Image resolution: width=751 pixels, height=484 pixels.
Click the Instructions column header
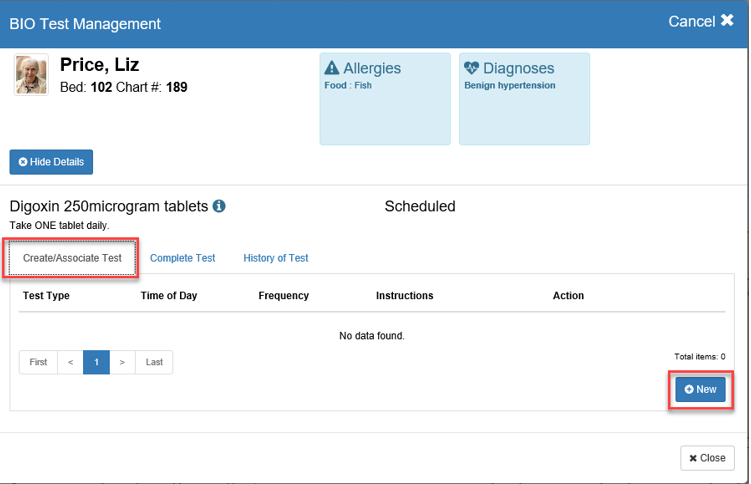(x=404, y=296)
